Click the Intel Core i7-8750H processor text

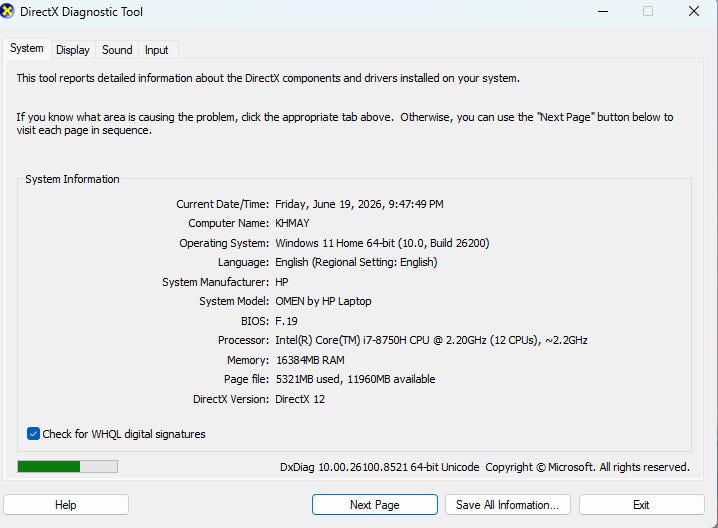(431, 340)
